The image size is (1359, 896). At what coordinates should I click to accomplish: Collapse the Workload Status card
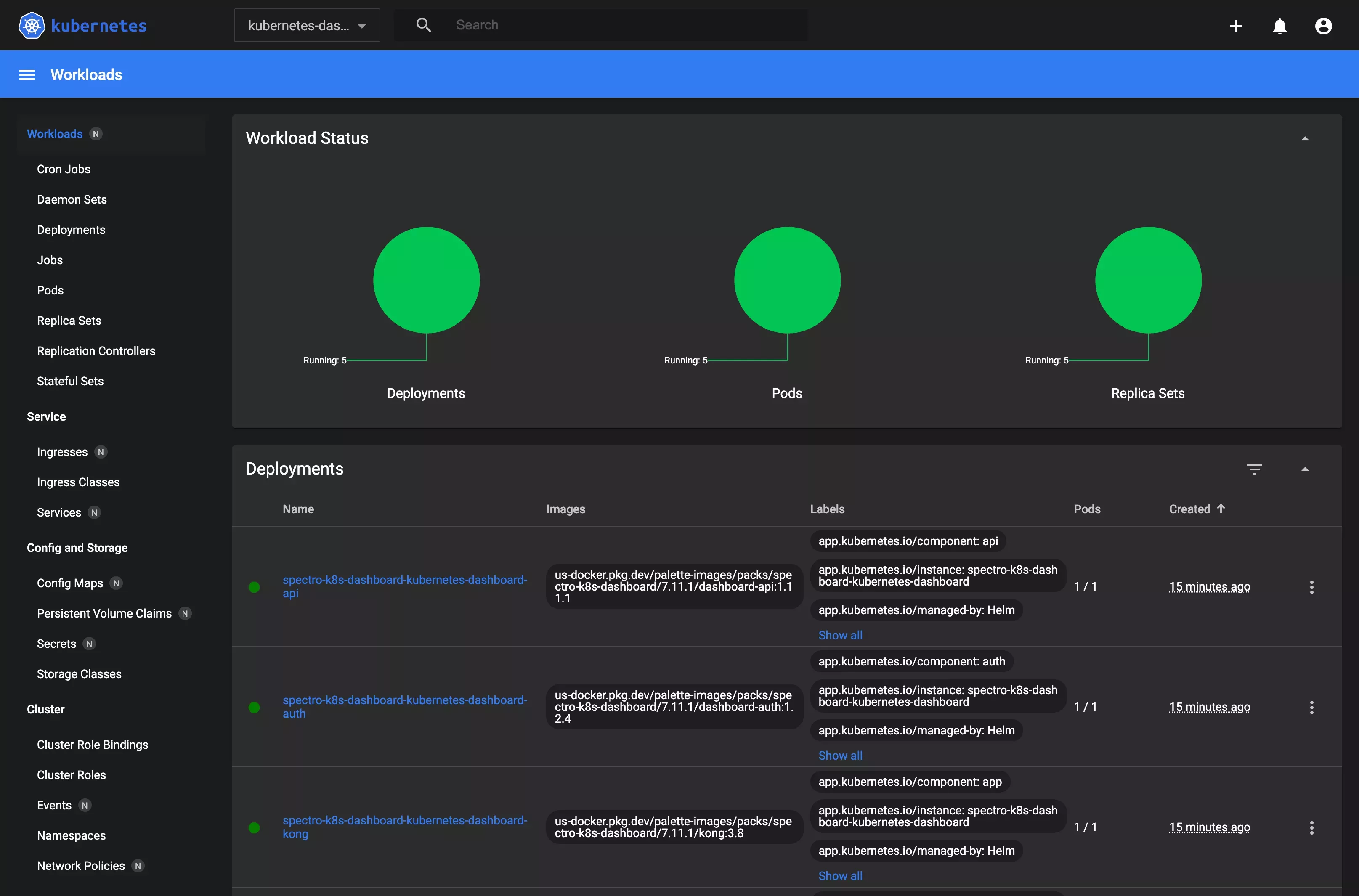1305,138
